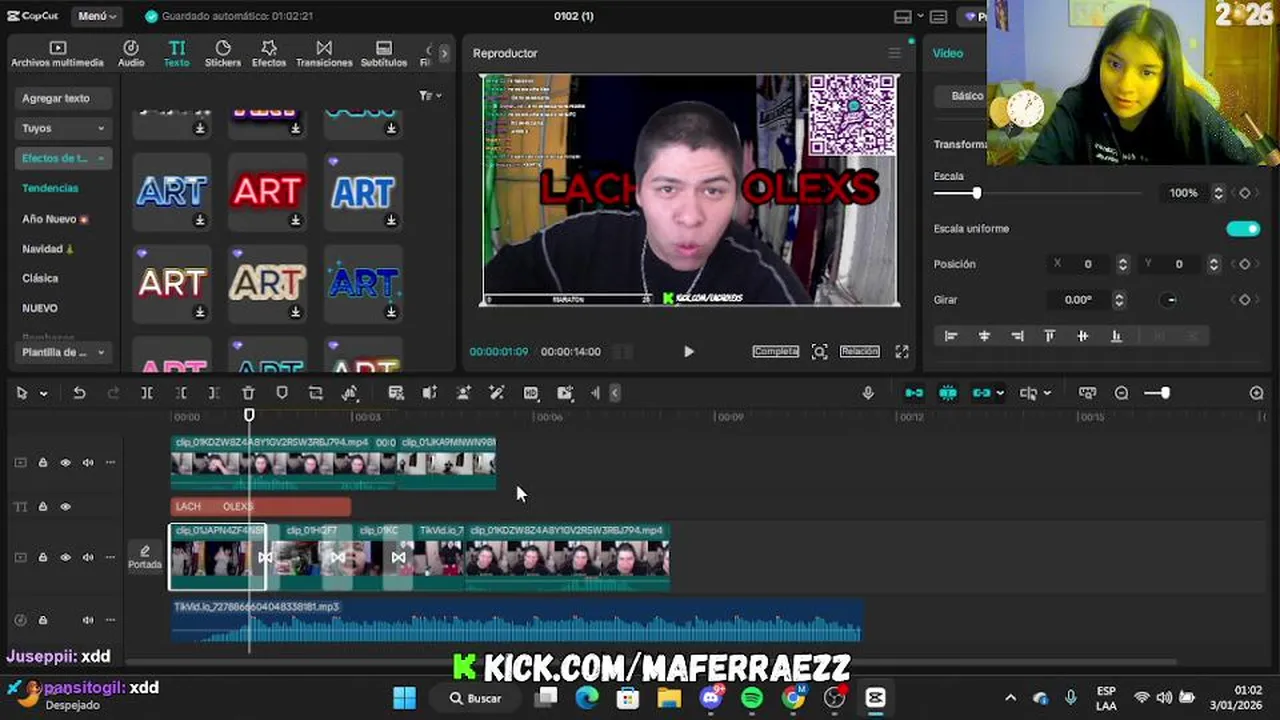Add keyframe for Escala
The height and width of the screenshot is (720, 1280).
click(1245, 193)
